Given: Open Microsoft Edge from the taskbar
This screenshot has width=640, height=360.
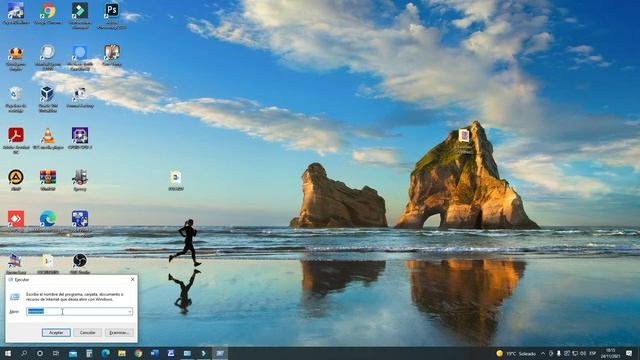Looking at the screenshot, I should click(105, 353).
